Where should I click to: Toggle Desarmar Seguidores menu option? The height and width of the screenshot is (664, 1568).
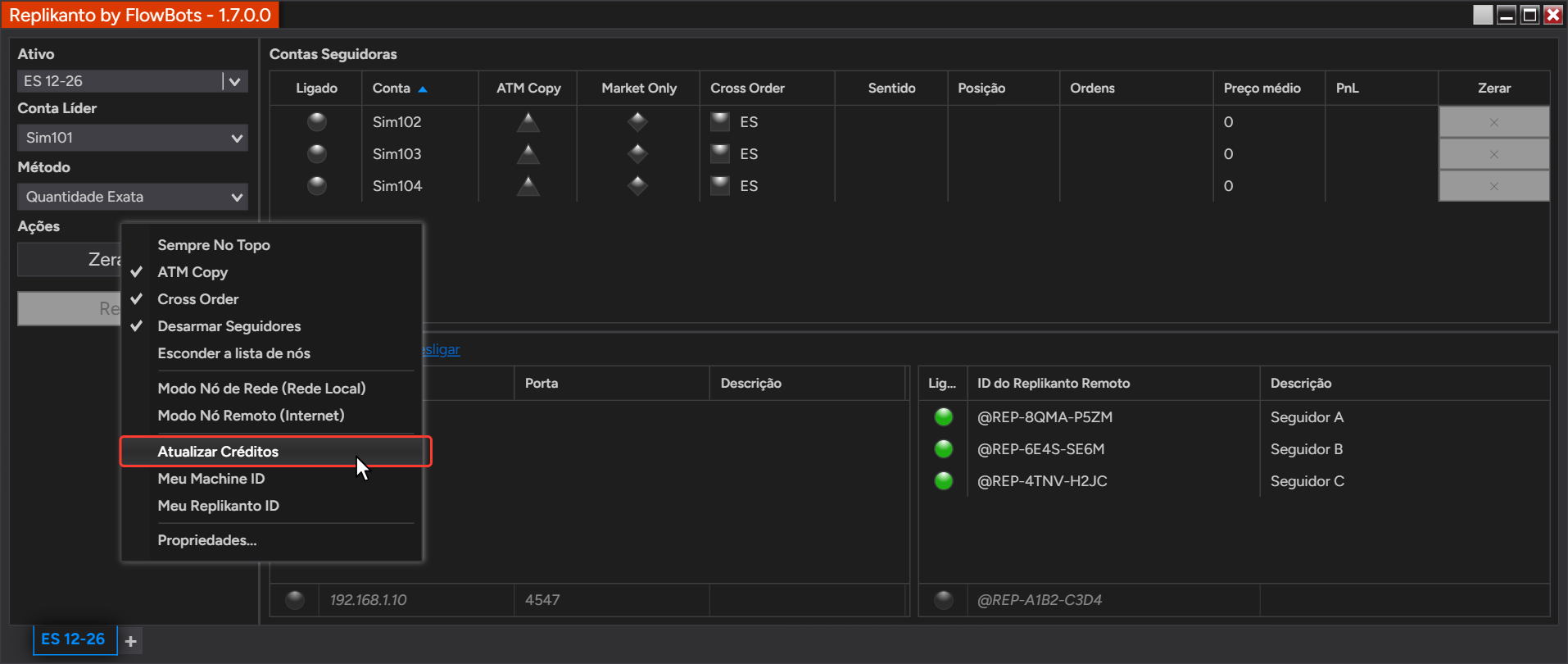271,326
